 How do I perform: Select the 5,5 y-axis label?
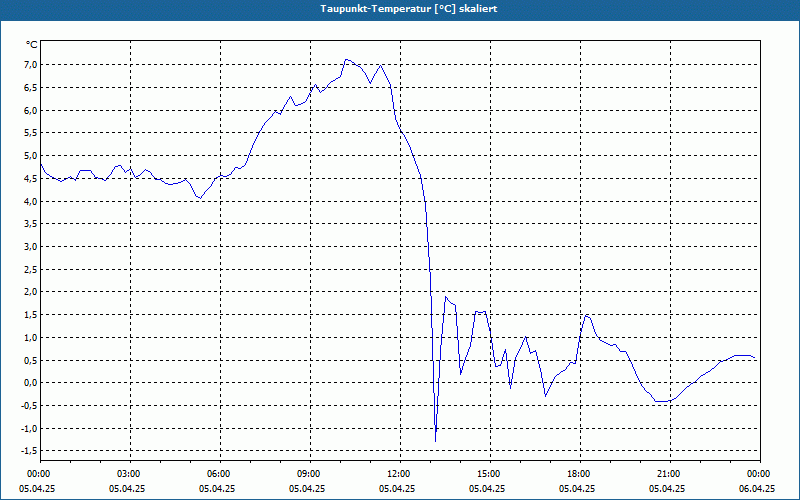tap(30, 133)
